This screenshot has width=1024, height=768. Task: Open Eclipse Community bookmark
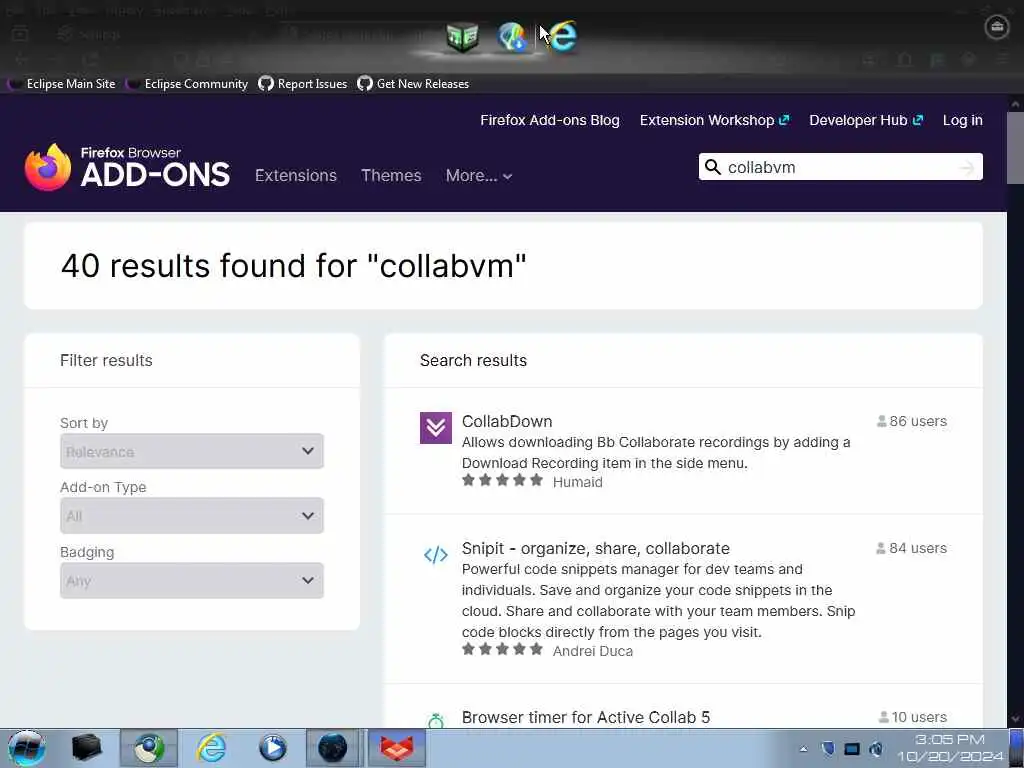pyautogui.click(x=187, y=84)
